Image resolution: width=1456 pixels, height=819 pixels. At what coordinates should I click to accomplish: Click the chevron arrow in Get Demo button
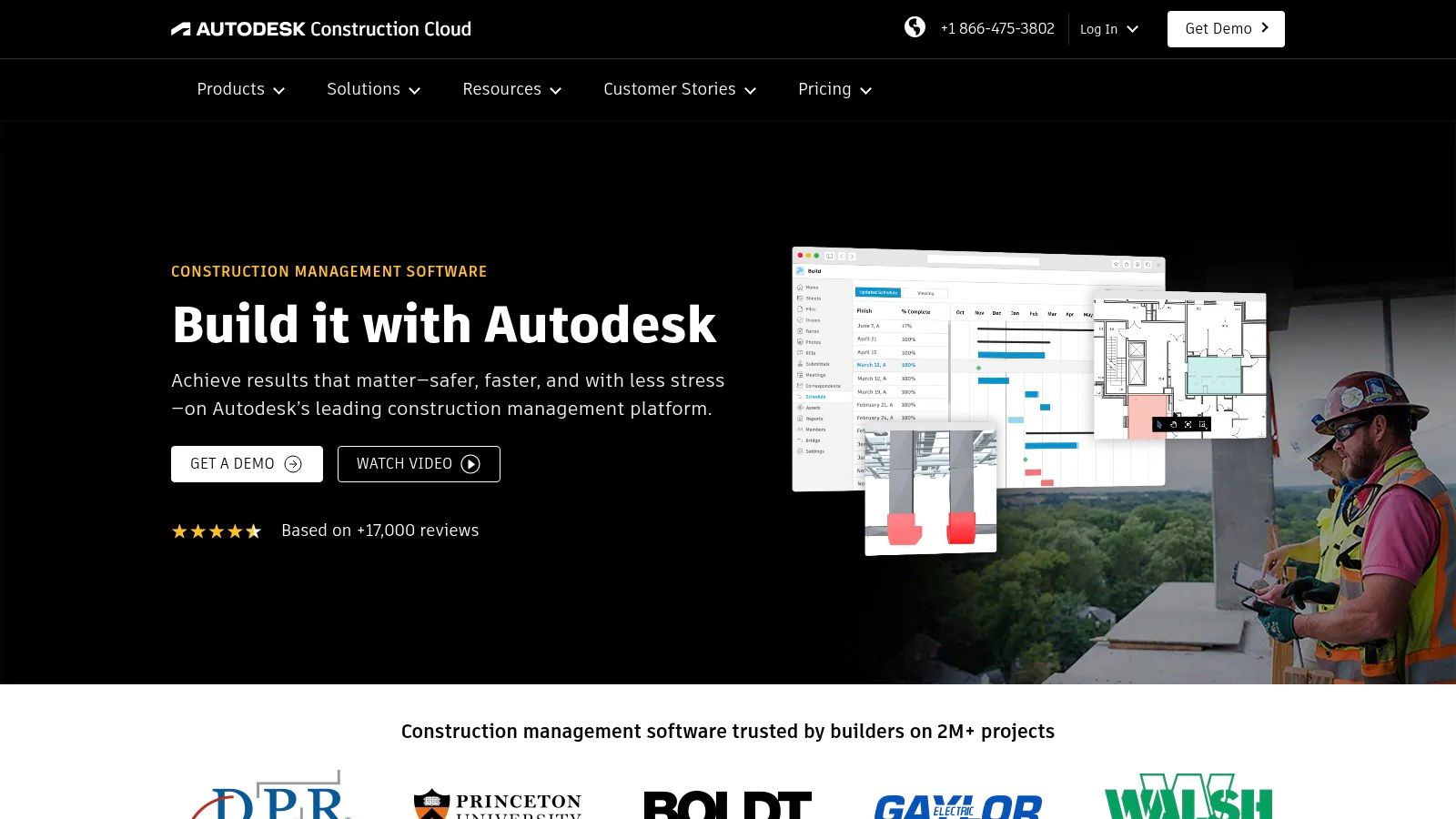[x=1265, y=28]
